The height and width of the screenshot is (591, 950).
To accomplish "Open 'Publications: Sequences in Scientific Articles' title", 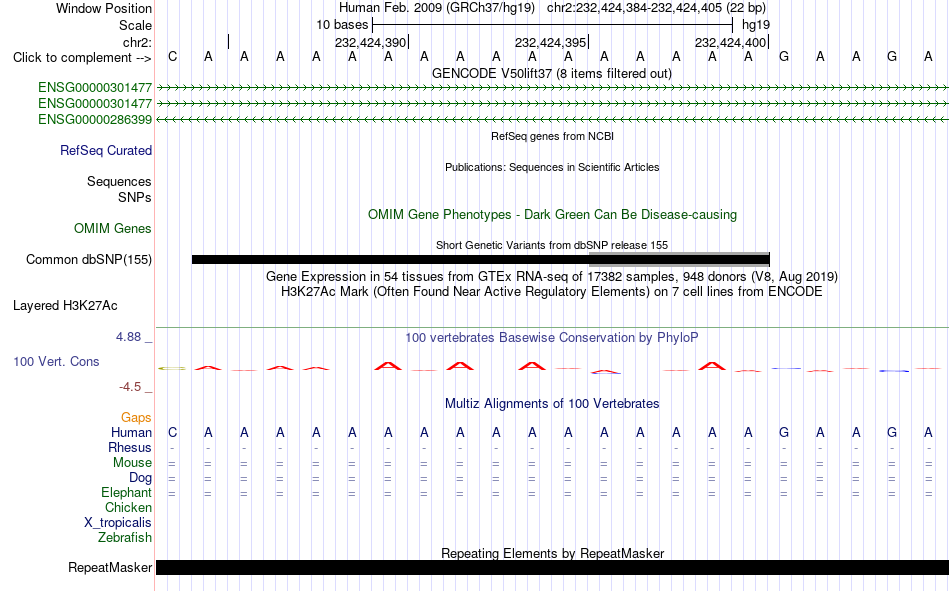I will tap(552, 167).
